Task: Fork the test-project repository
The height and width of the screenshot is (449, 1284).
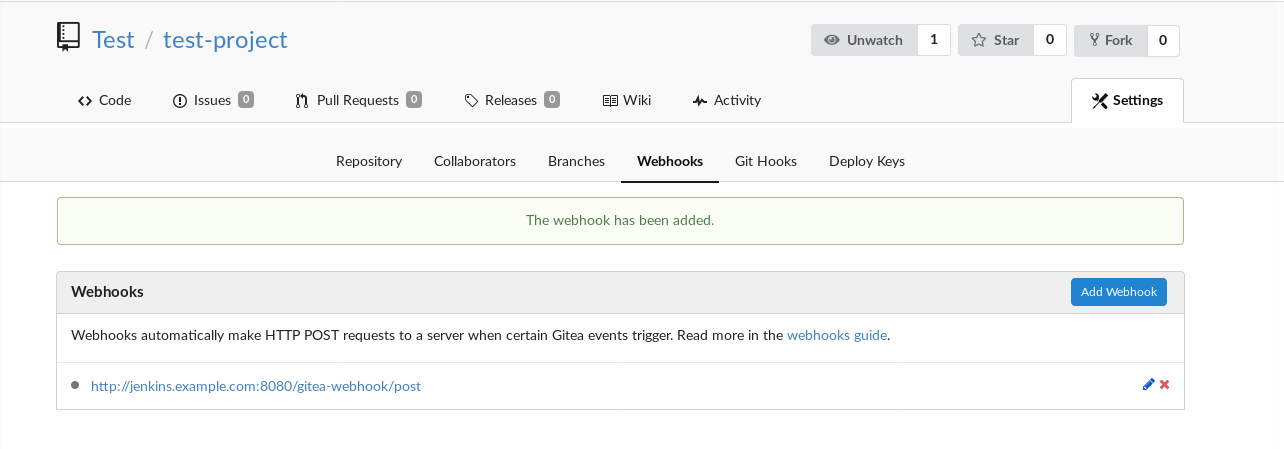Action: (1110, 40)
